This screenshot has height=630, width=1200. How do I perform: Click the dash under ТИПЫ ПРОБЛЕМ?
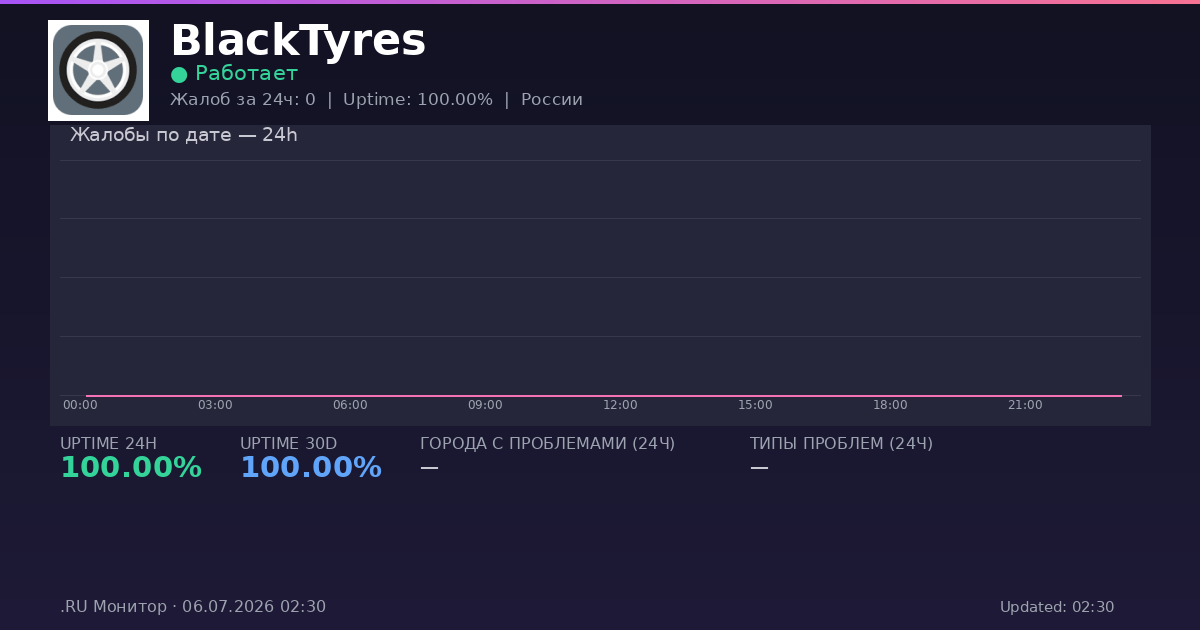click(759, 467)
